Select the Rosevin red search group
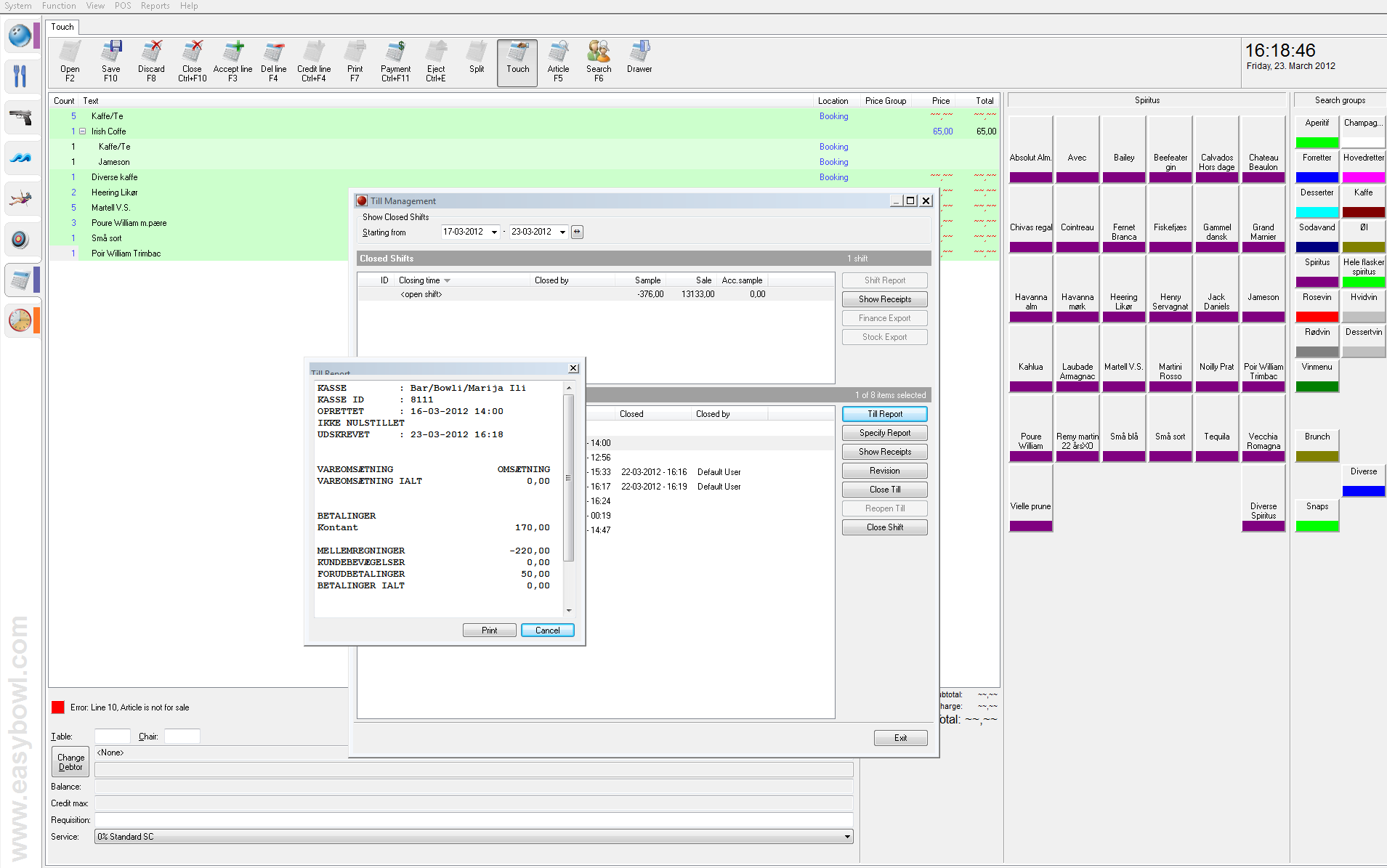1387x868 pixels. coord(1317,307)
